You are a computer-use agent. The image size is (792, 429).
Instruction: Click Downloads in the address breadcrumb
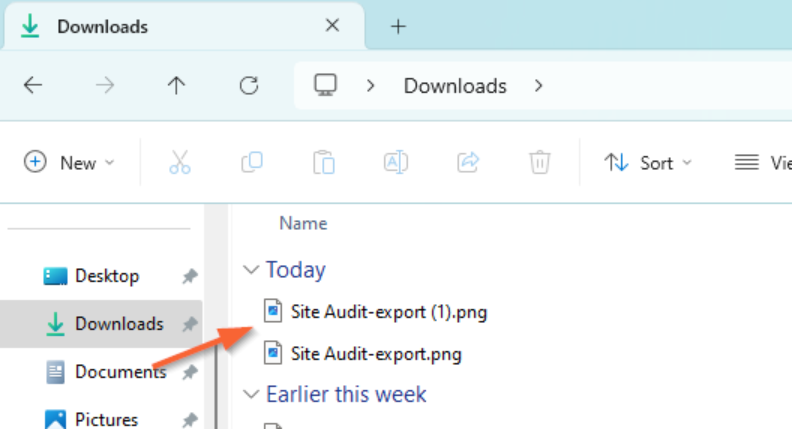coord(455,86)
